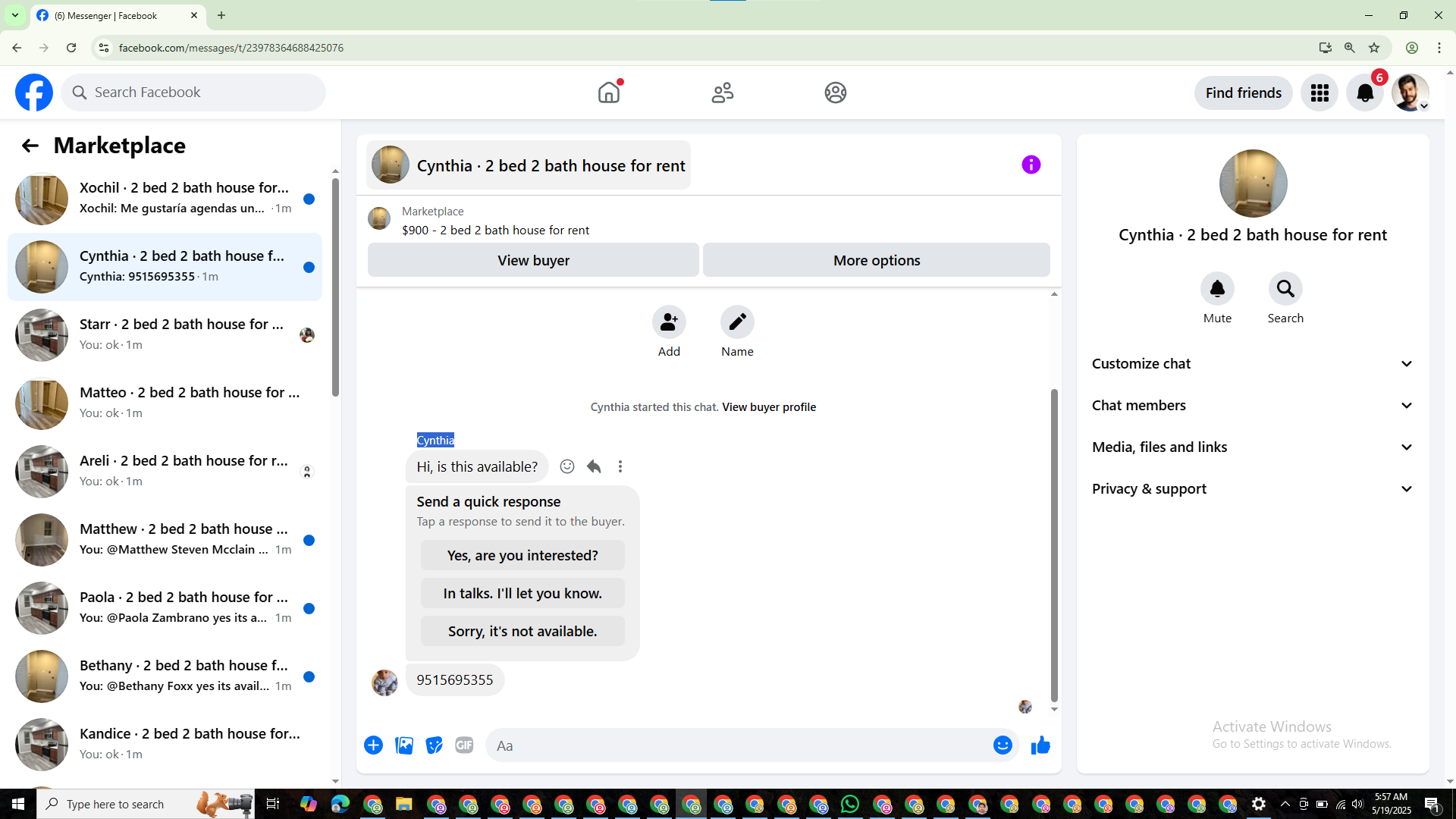Viewport: 1456px width, 819px height.
Task: Choose a sticker in composer
Action: 434,745
